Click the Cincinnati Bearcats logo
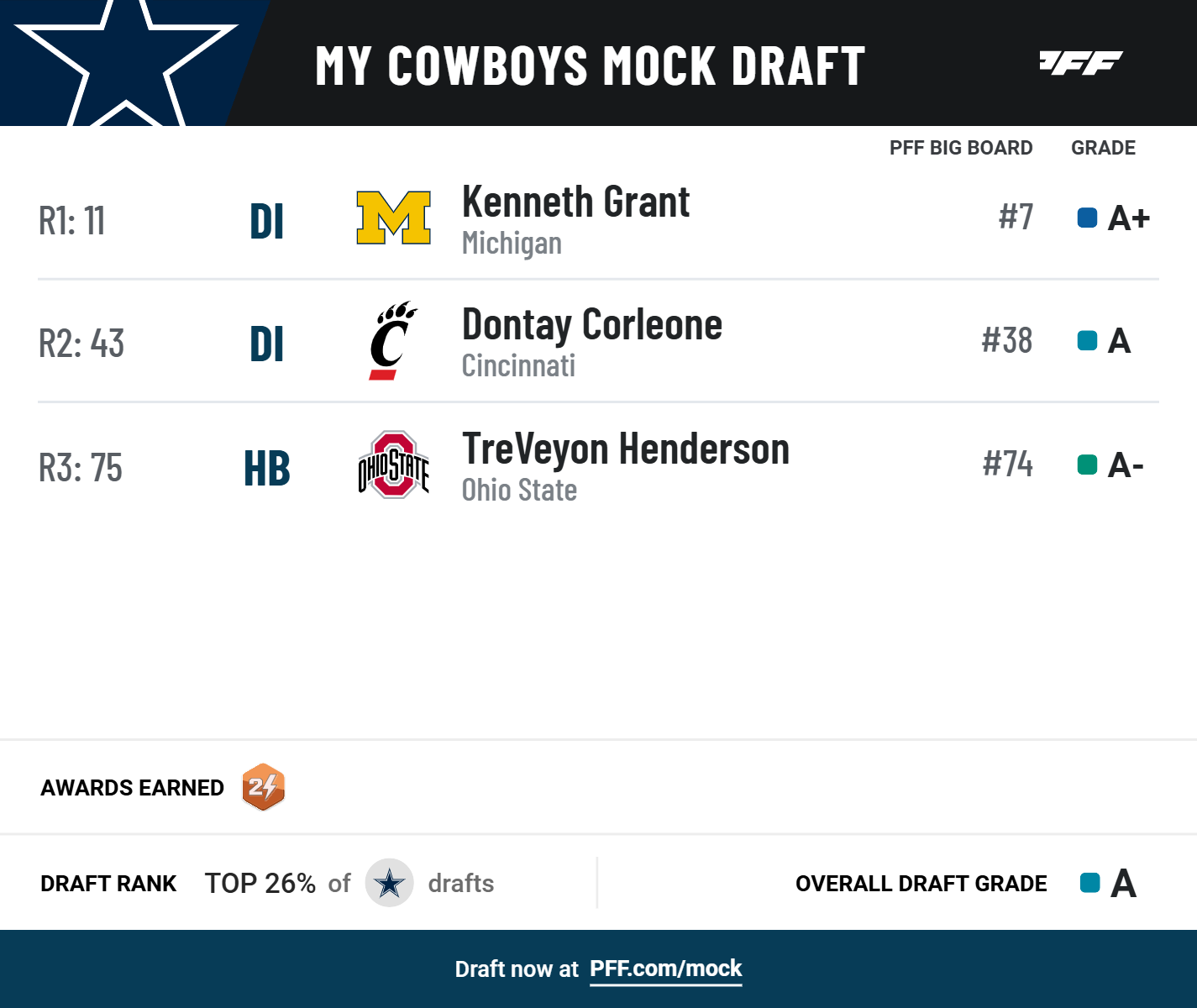 (x=392, y=341)
